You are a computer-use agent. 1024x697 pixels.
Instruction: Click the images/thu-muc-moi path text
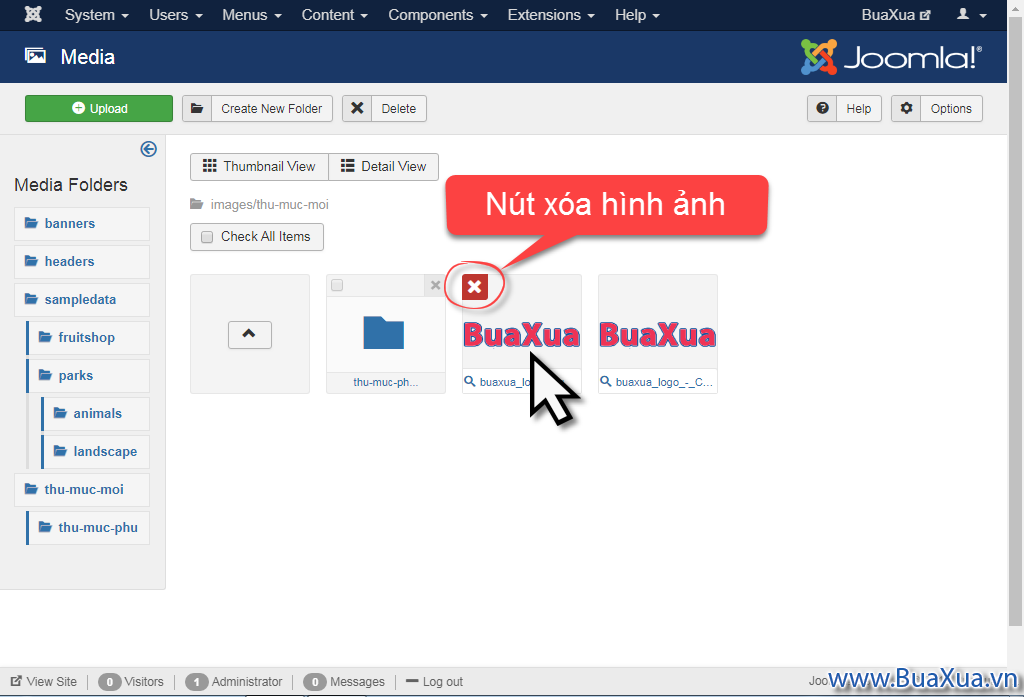click(x=270, y=204)
